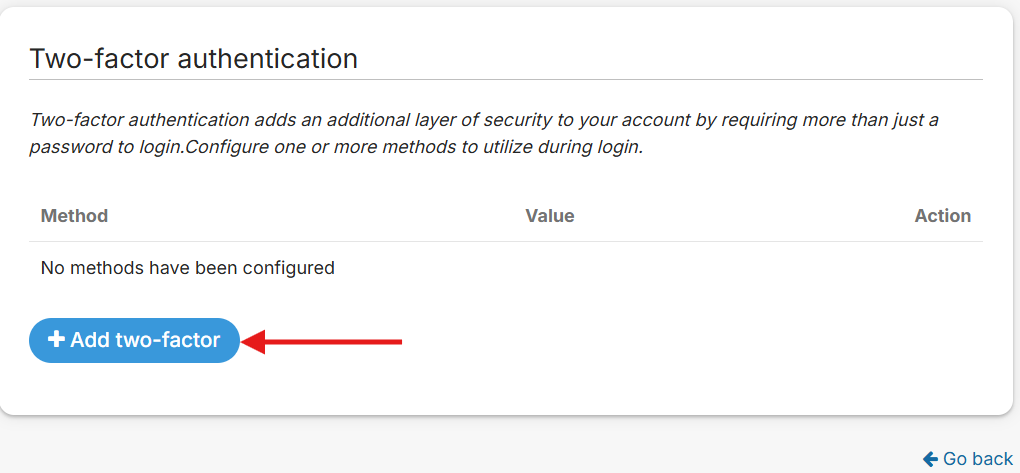Screen dimensions: 1020x473
Task: Click the red arrowhead next to Add two-factor
Action: coord(254,342)
